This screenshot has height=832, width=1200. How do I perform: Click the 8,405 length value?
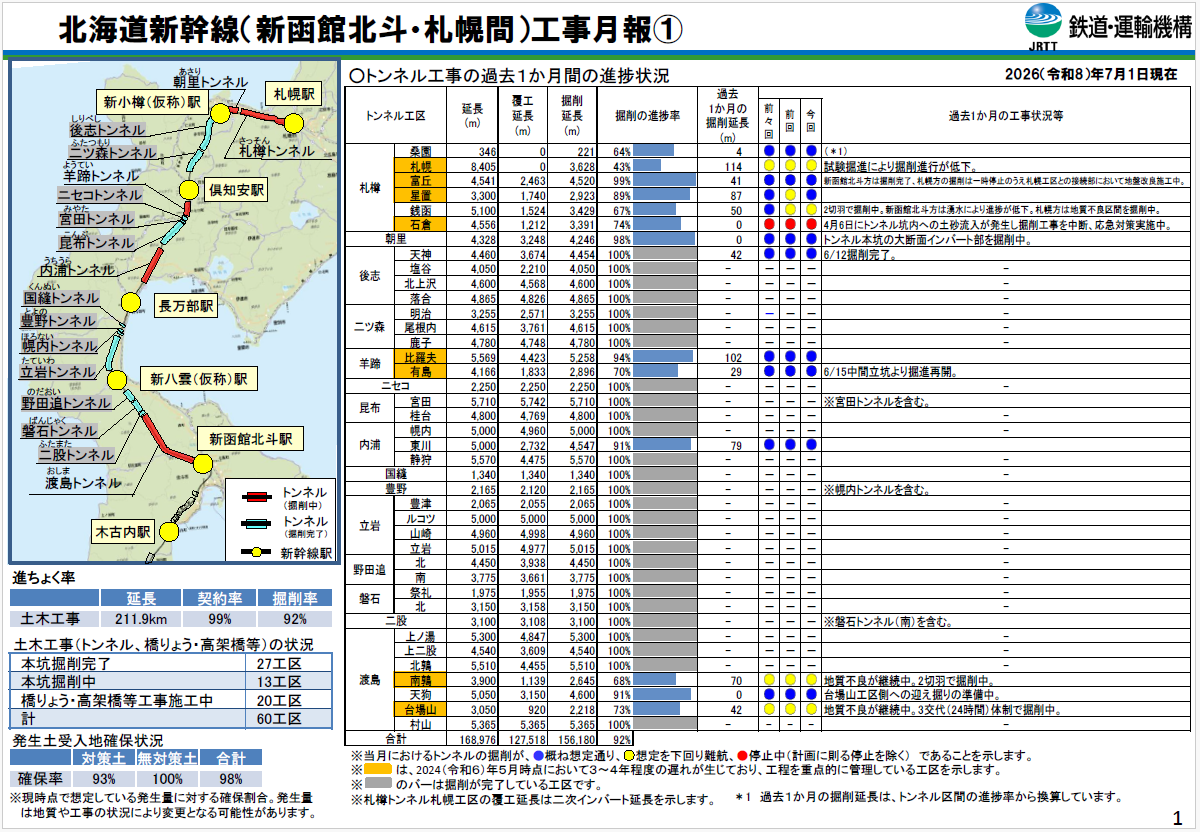tap(481, 166)
